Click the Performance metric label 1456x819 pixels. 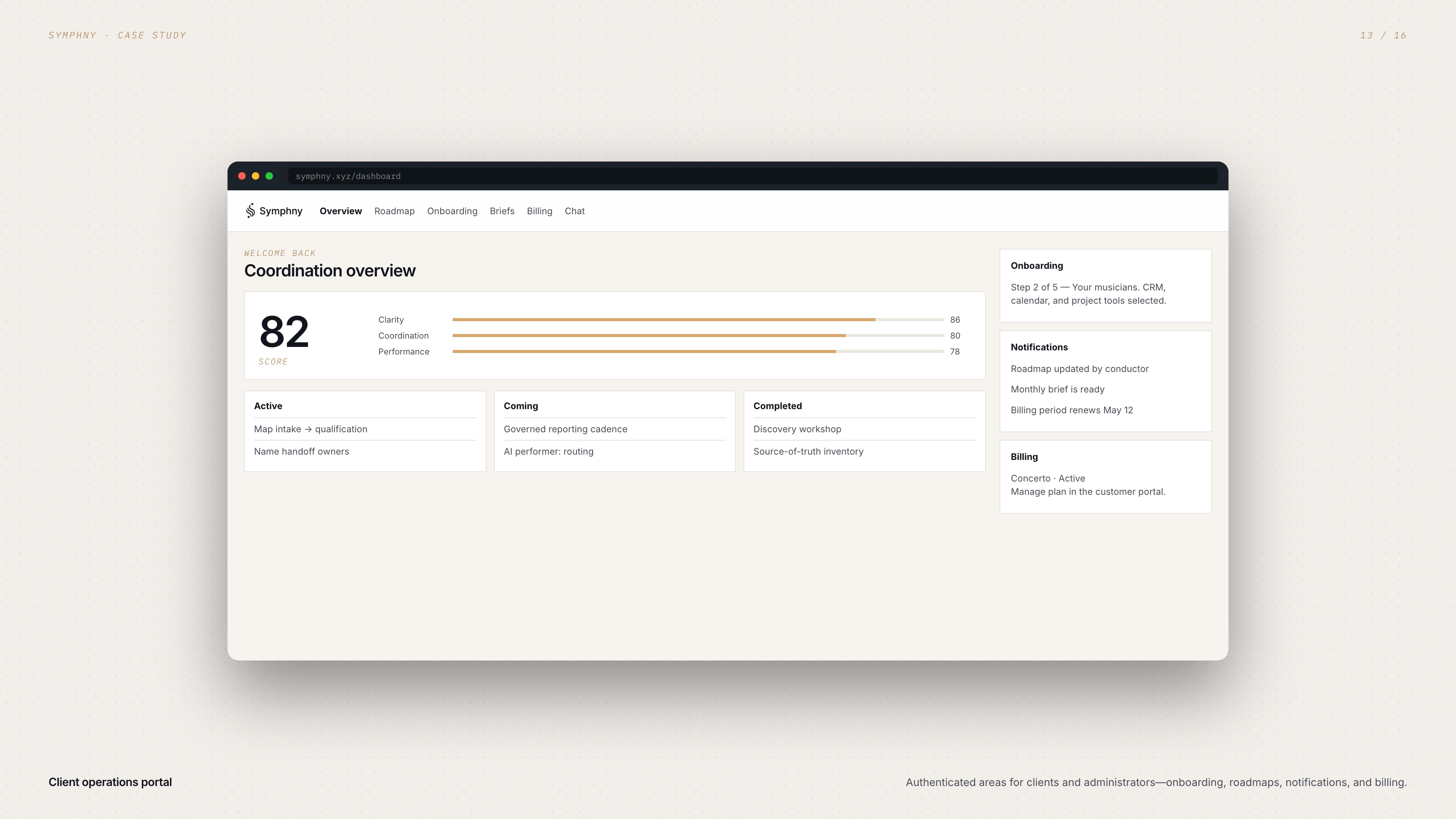[403, 351]
